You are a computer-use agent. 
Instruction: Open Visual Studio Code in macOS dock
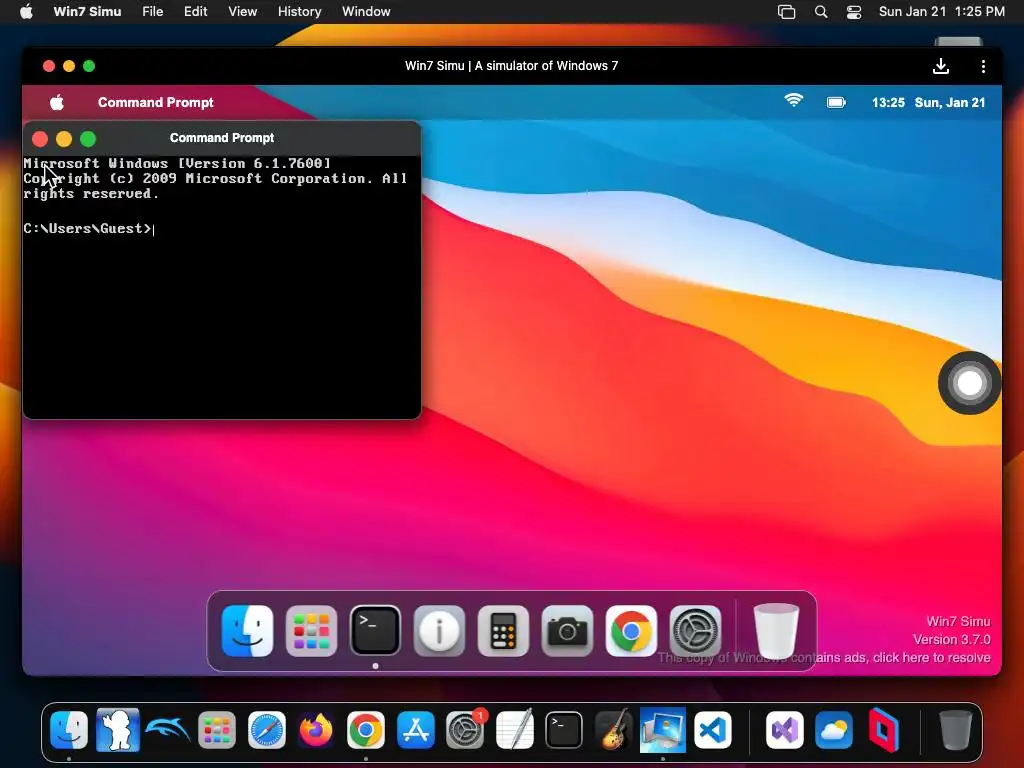click(x=712, y=729)
